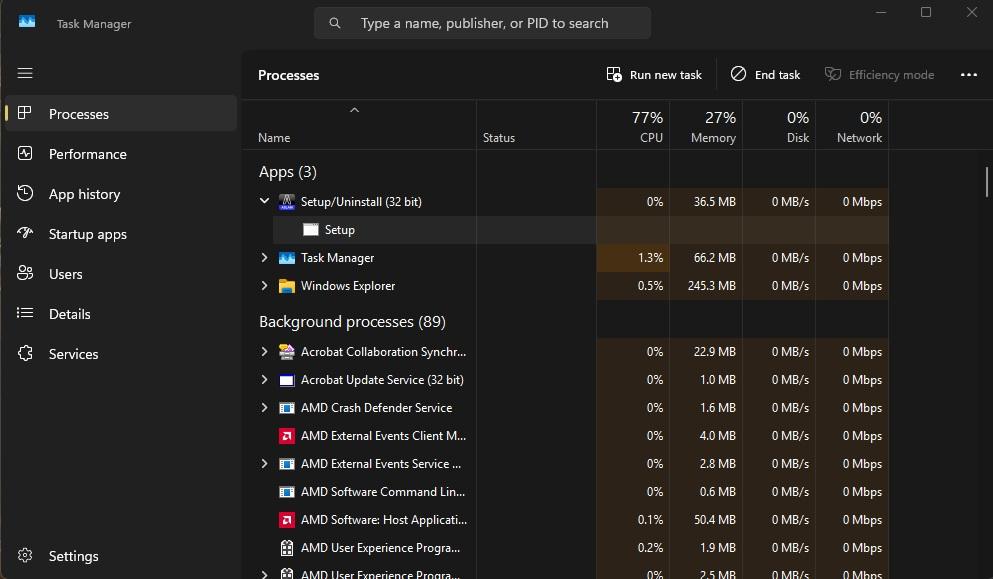Click the Task Manager app logo icon
This screenshot has height=579, width=993.
27,22
